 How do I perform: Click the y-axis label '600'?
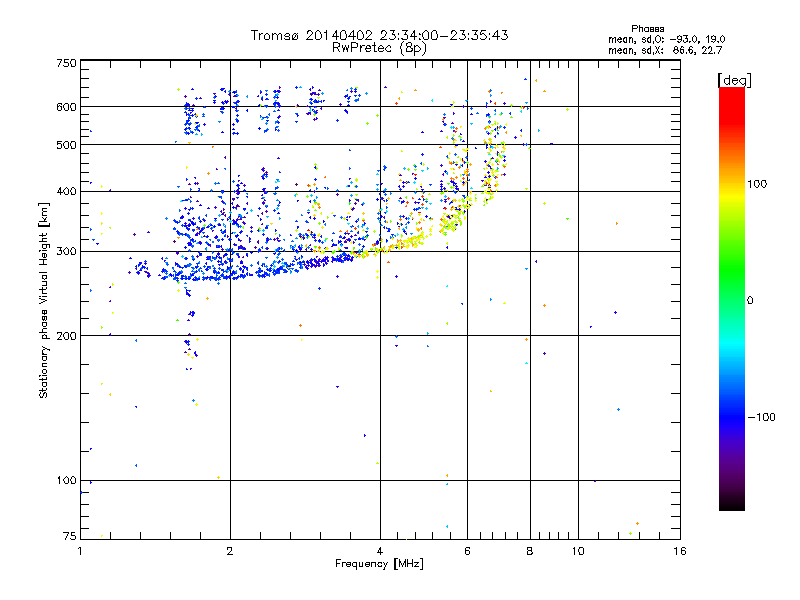click(x=66, y=107)
